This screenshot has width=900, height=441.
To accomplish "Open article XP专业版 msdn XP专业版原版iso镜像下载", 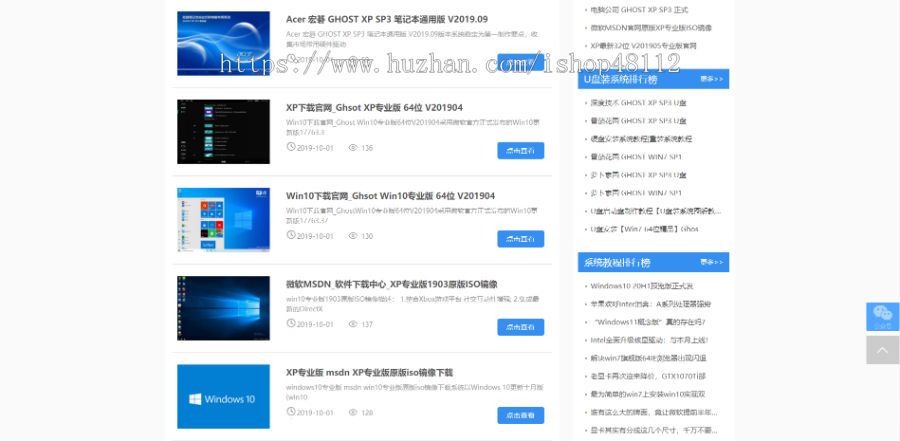I will point(370,373).
